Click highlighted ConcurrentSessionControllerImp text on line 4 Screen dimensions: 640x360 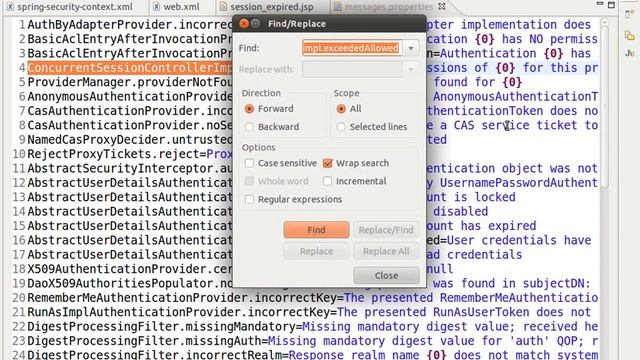129,68
